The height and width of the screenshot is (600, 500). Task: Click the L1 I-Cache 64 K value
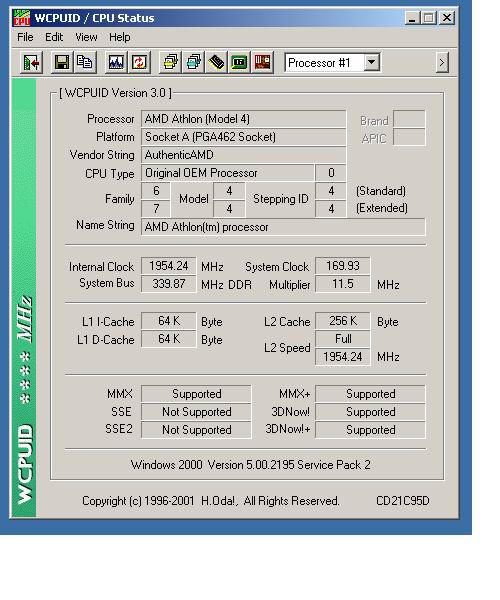pos(169,321)
